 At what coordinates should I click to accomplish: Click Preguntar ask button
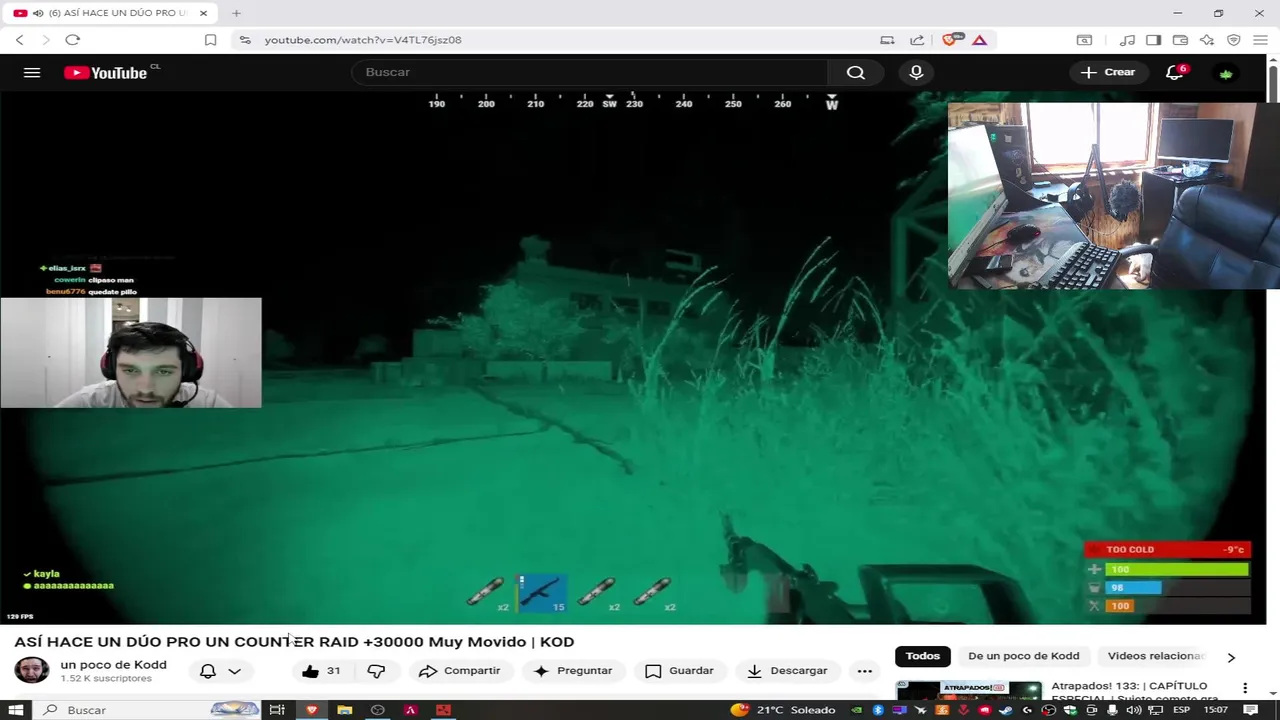pos(572,671)
